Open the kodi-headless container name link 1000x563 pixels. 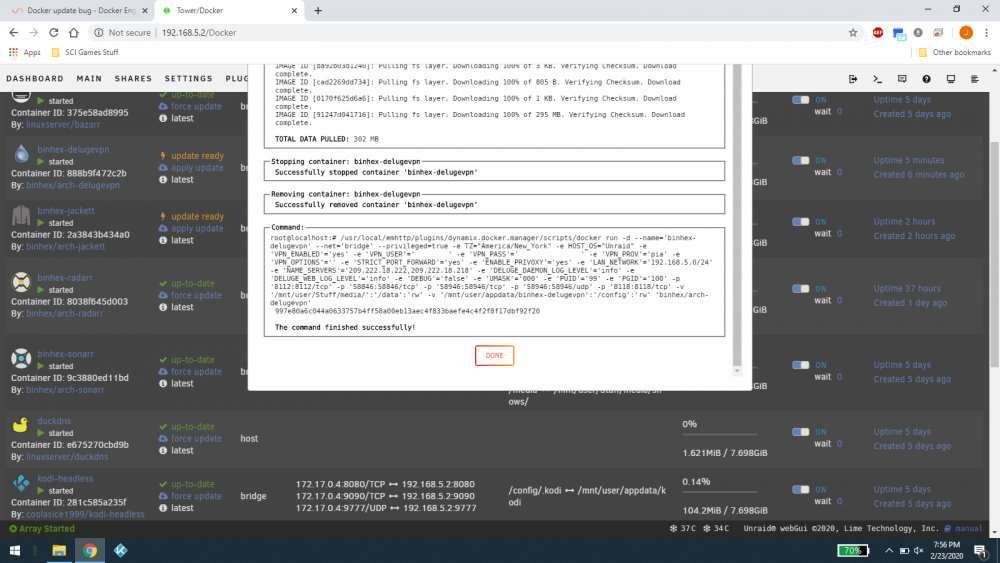65,479
